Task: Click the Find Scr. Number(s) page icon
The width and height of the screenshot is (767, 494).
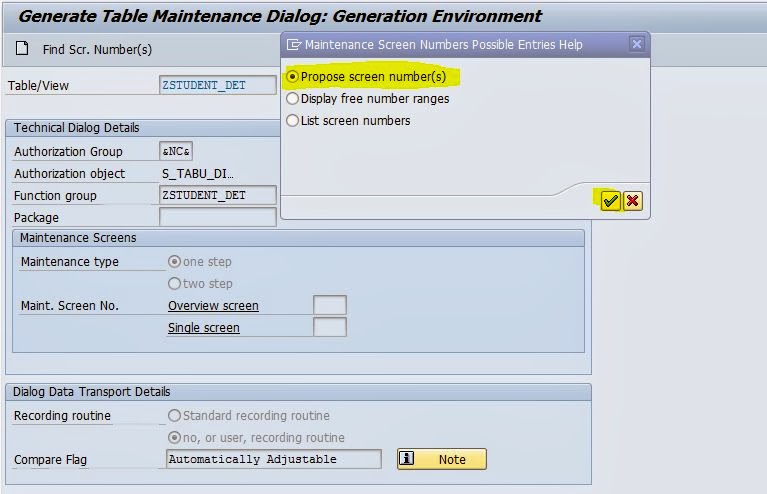Action: point(23,49)
